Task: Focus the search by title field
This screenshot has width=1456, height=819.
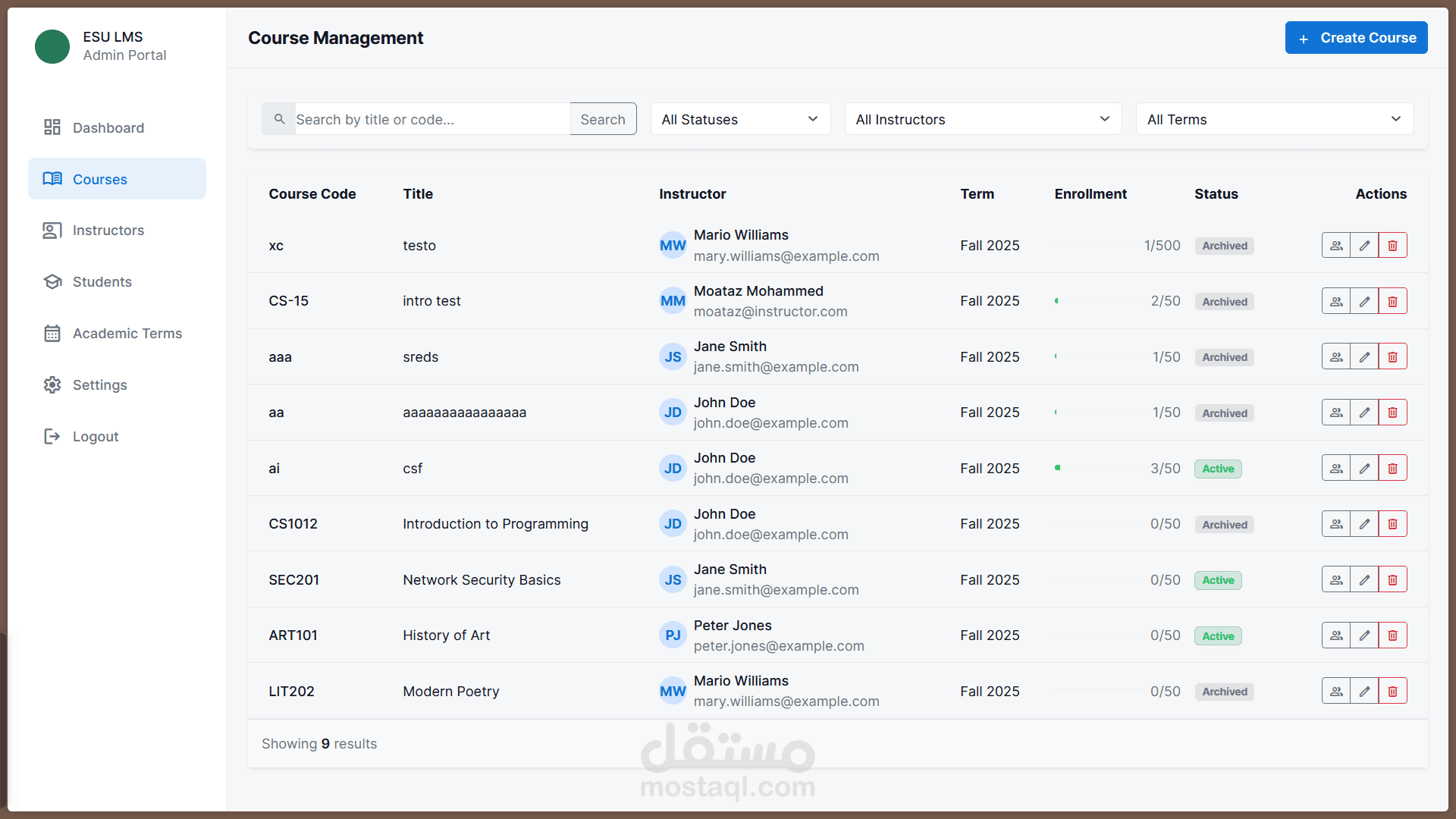Action: [x=431, y=119]
